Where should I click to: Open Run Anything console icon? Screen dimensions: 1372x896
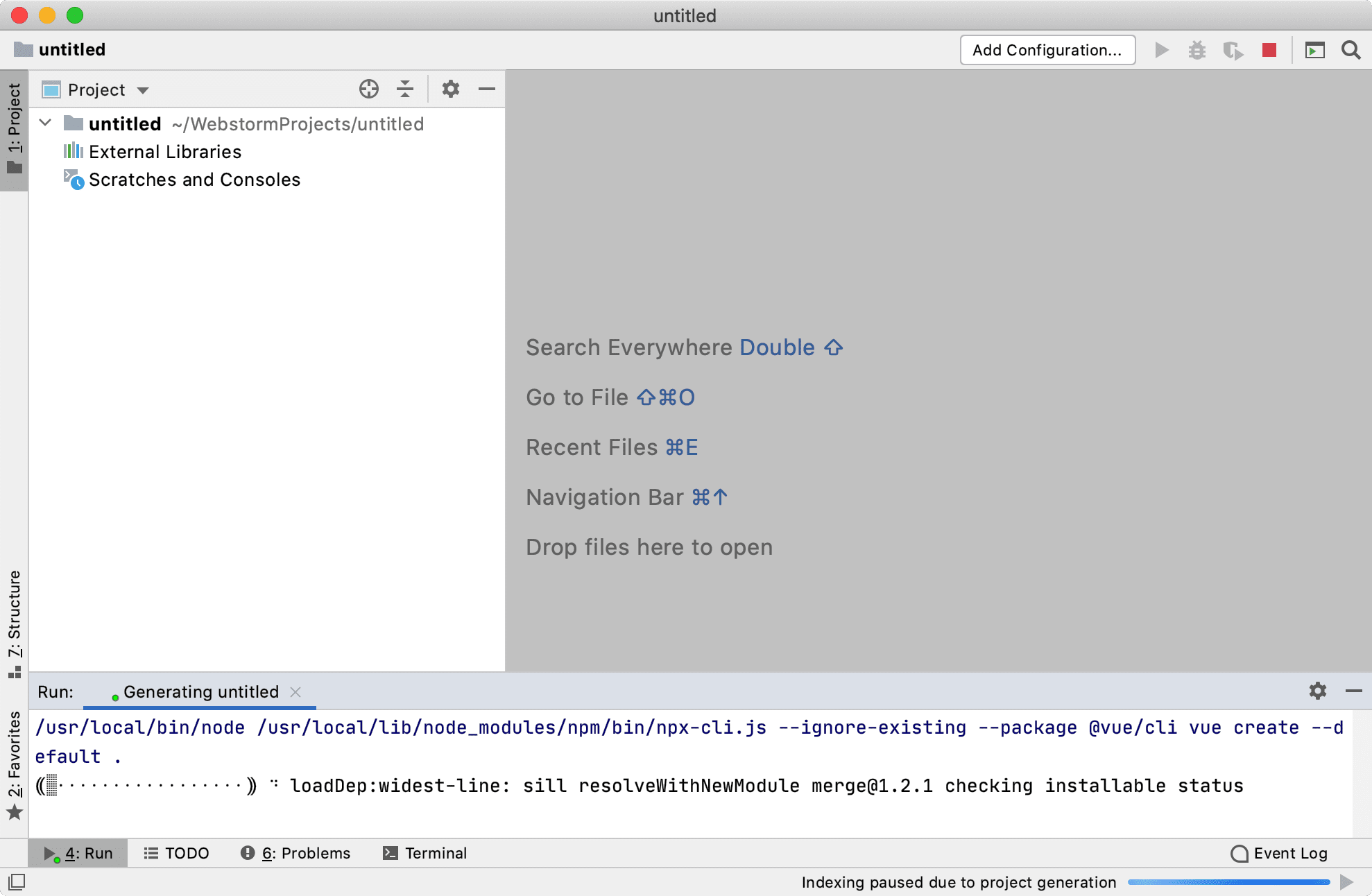[1314, 50]
